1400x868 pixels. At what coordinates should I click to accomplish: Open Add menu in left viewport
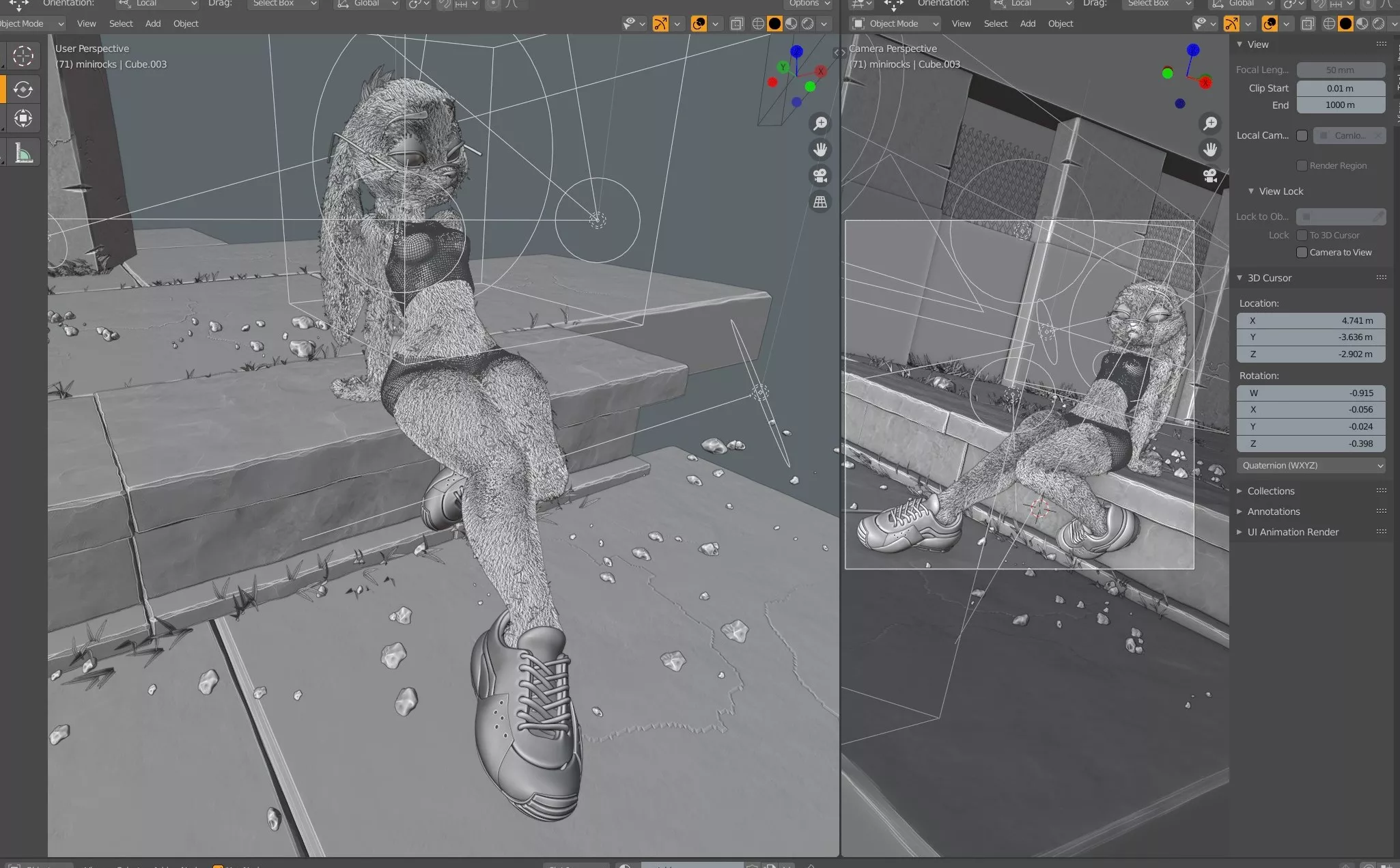pyautogui.click(x=153, y=24)
